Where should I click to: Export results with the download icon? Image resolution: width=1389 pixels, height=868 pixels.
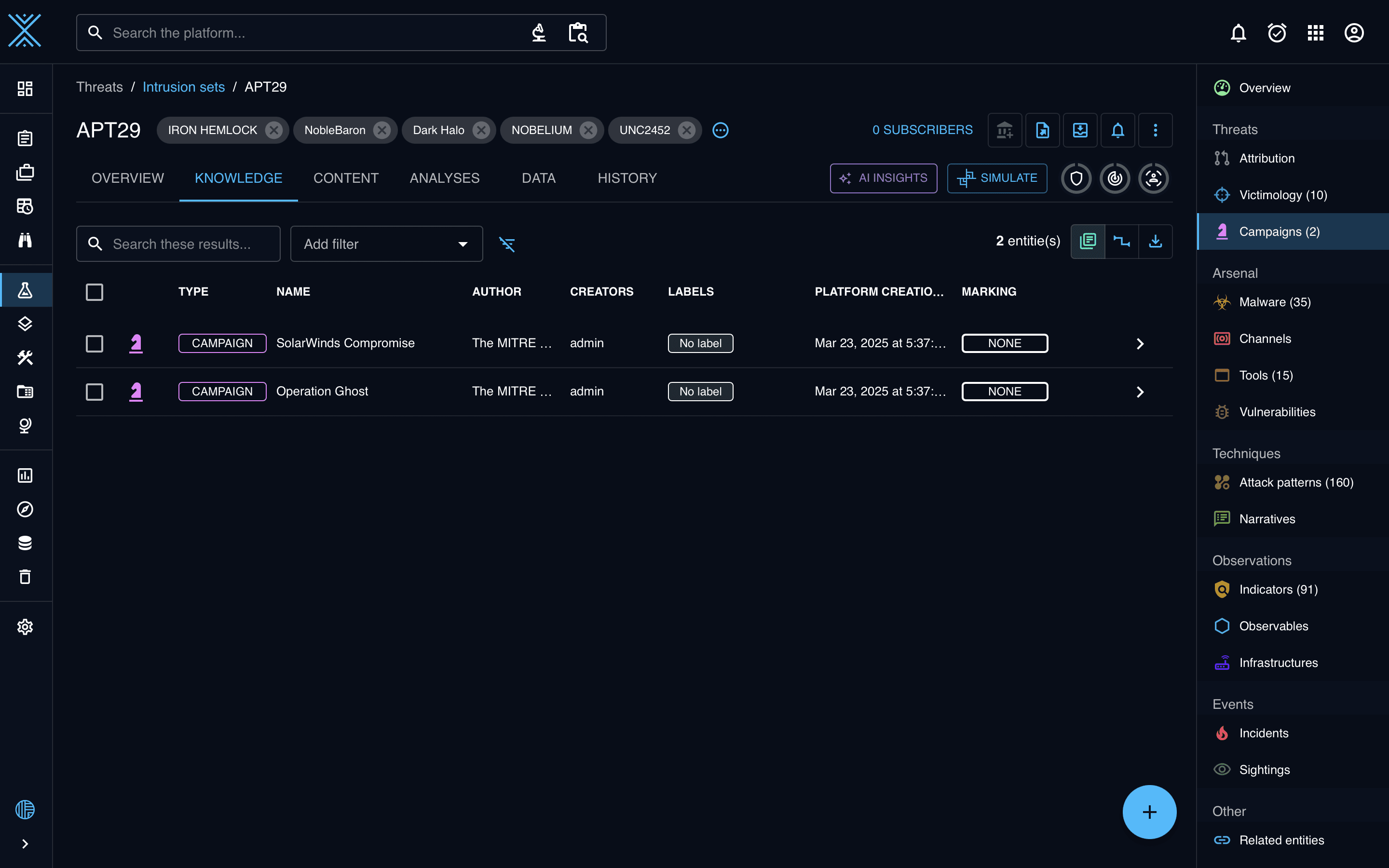click(1156, 241)
